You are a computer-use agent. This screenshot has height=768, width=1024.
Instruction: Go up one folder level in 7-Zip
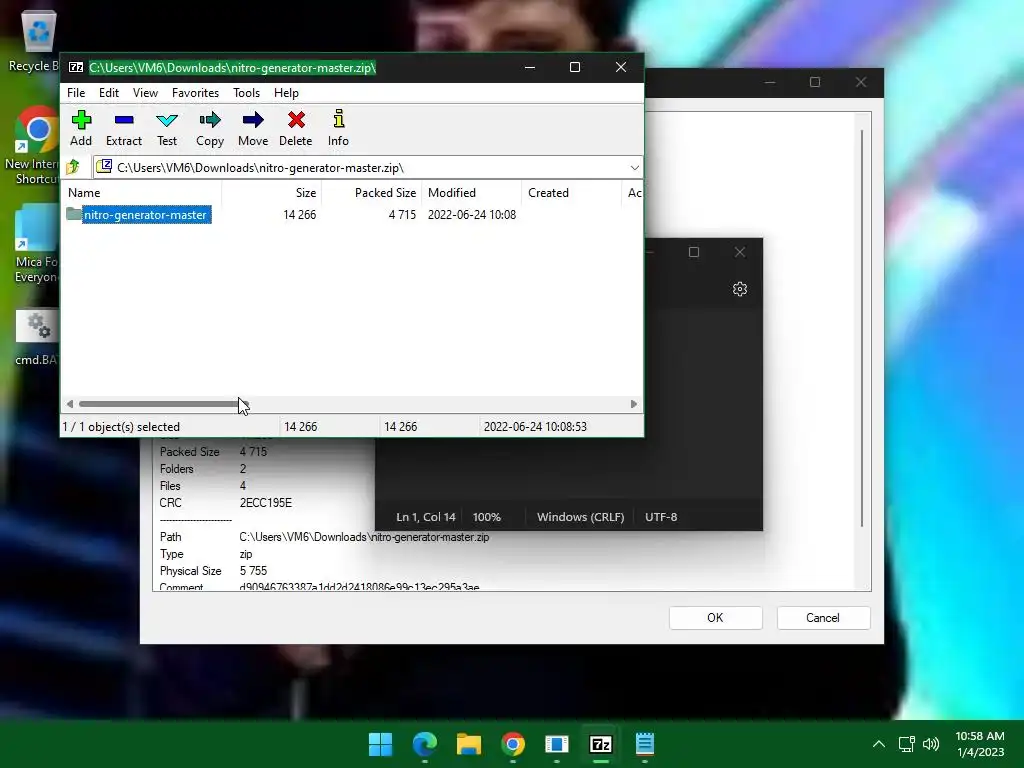(73, 167)
